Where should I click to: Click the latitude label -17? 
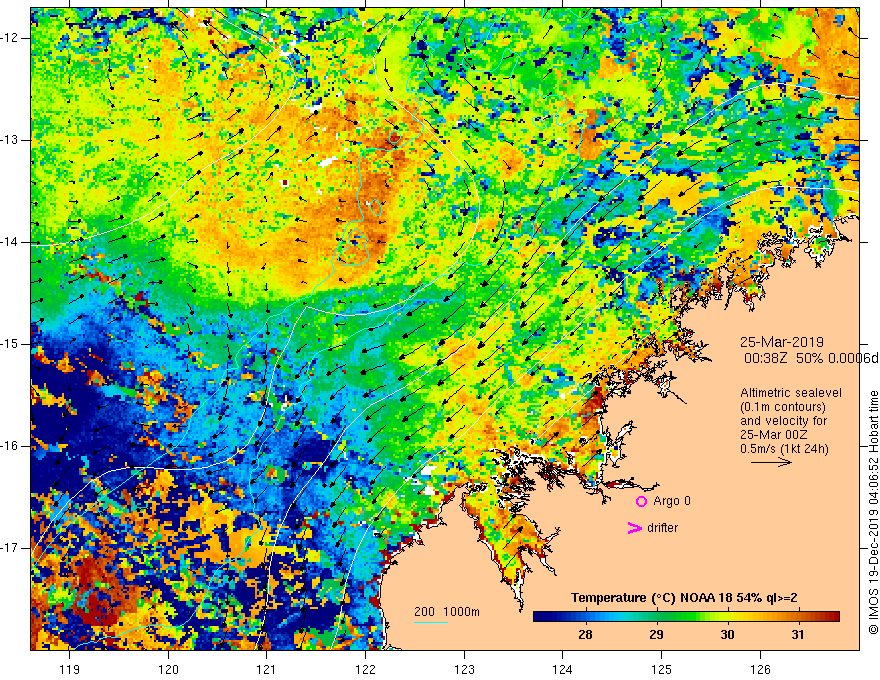(x=11, y=548)
